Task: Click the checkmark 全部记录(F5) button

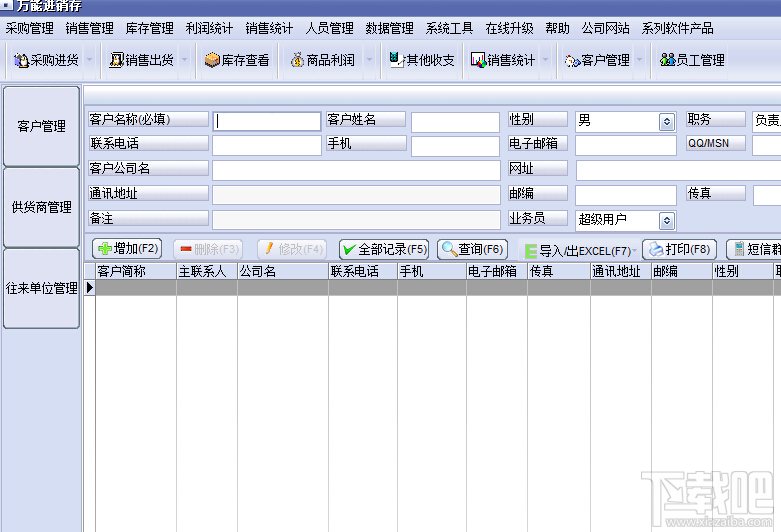Action: [x=384, y=249]
